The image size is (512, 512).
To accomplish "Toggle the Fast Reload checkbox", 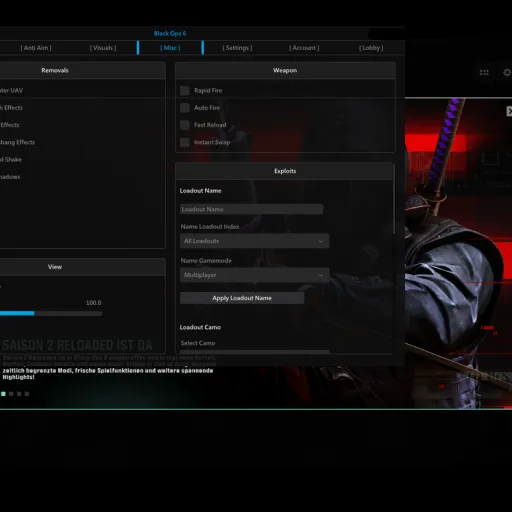I will 185,125.
